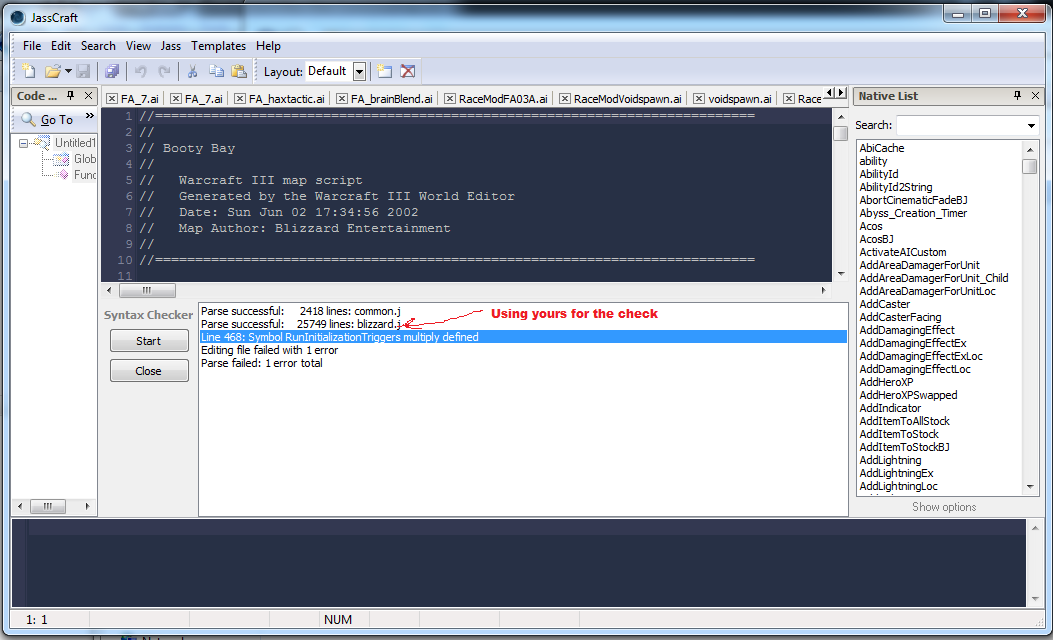1053x640 pixels.
Task: Click the 'Editing file failed with 1 error' line
Action: (x=269, y=350)
